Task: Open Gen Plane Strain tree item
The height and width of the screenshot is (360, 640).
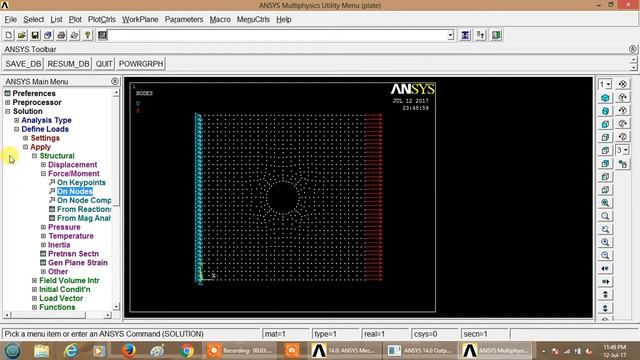Action: pos(78,263)
